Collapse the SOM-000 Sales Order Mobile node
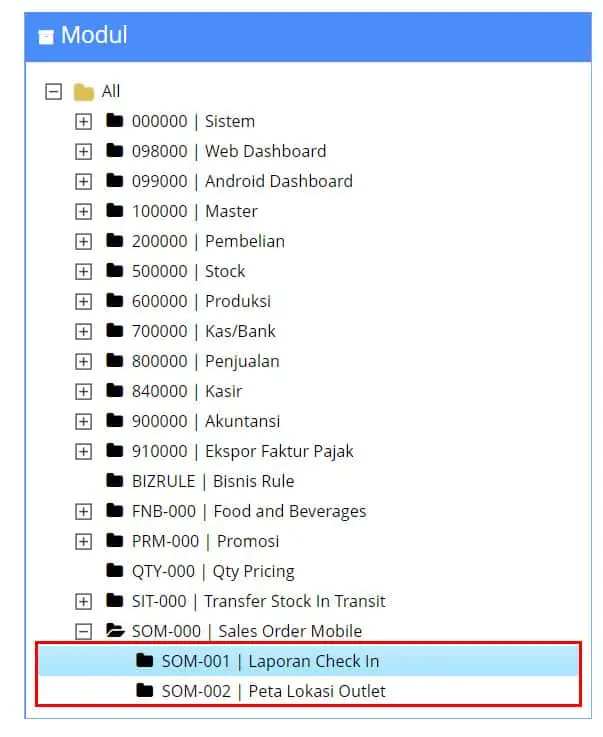603x737 pixels. pos(83,631)
